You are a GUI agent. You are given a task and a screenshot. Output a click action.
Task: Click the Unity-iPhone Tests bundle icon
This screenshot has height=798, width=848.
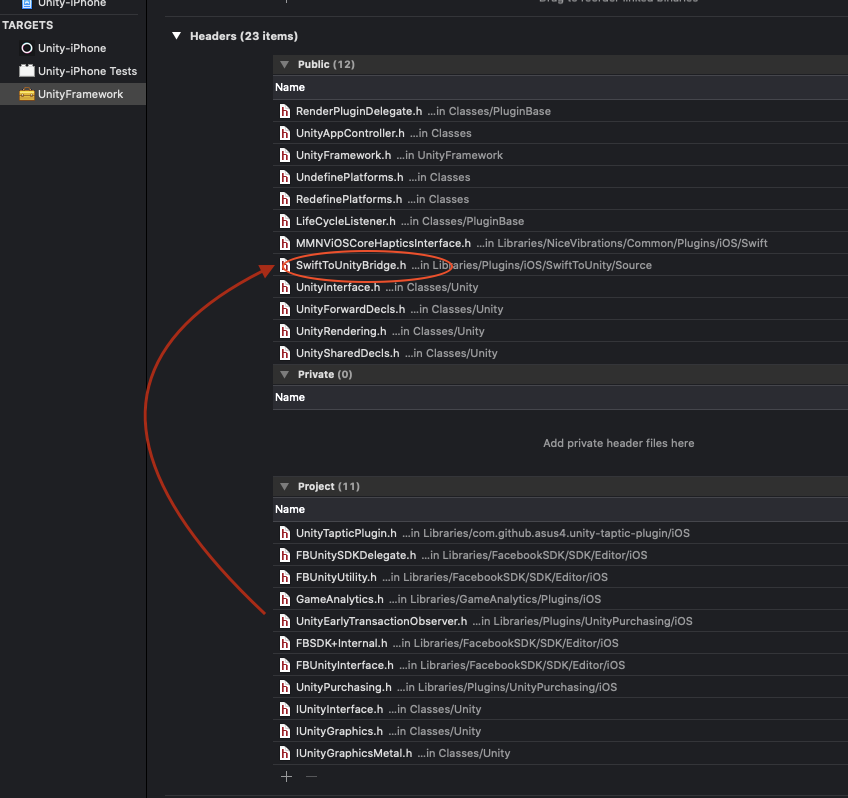pos(26,71)
